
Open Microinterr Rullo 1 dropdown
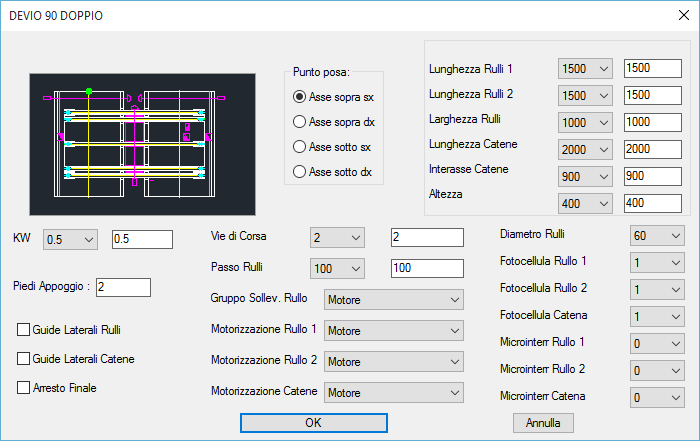click(657, 344)
